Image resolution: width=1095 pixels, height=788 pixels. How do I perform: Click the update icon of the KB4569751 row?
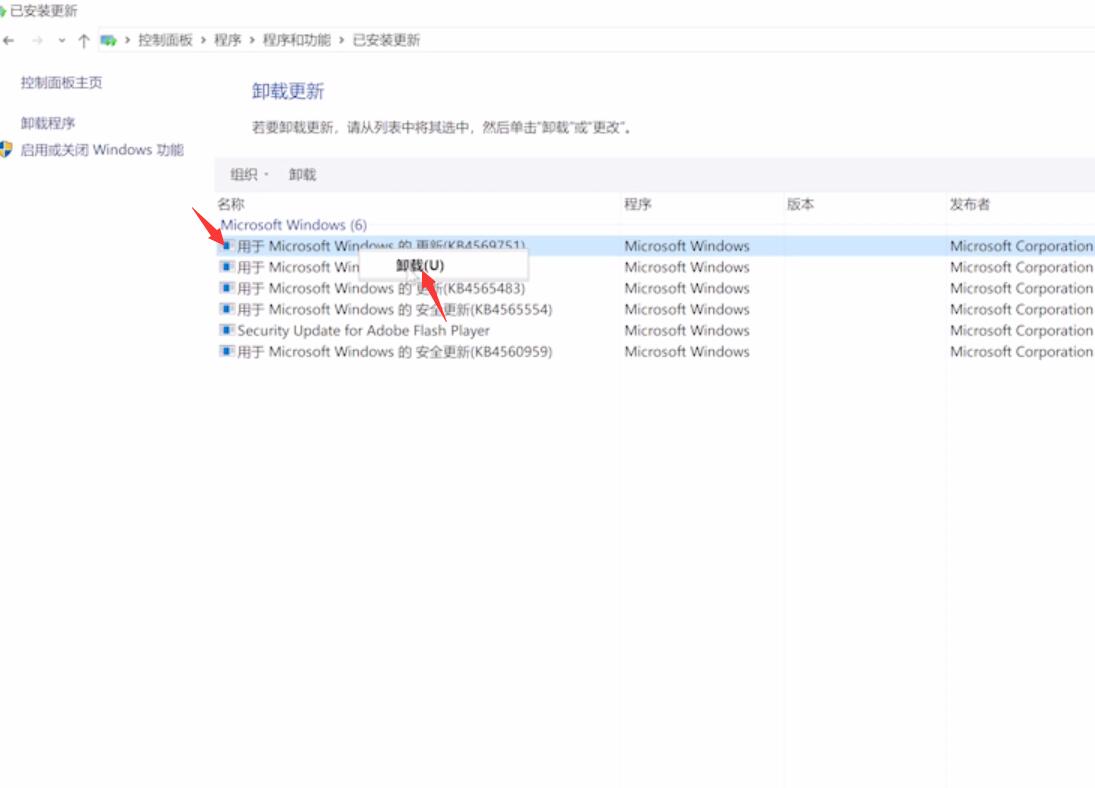tap(226, 246)
